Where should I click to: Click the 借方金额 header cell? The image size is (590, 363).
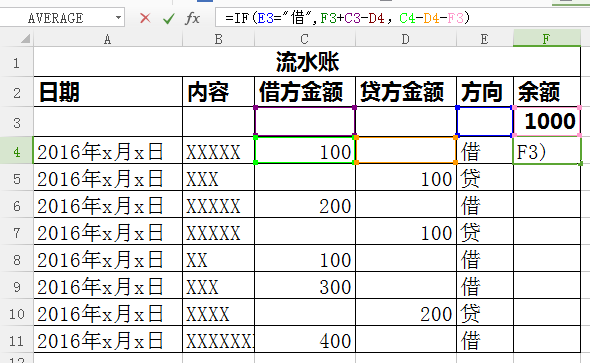click(x=305, y=92)
